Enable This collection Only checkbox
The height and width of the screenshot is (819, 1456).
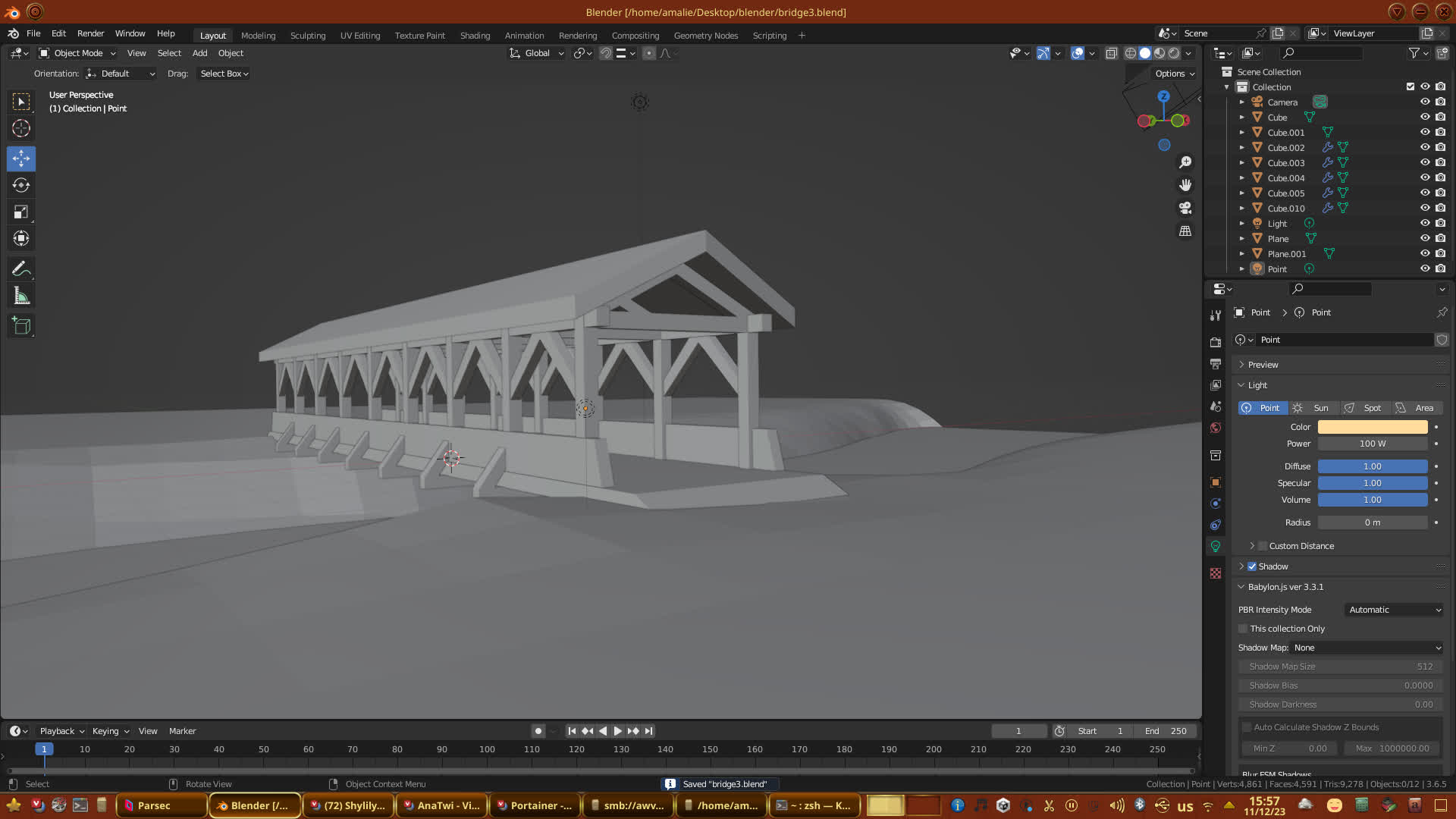click(x=1243, y=629)
